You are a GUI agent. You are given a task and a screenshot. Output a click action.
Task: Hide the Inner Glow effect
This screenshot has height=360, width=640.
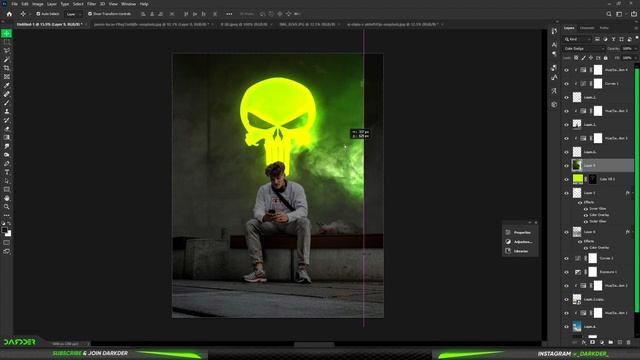(x=586, y=209)
